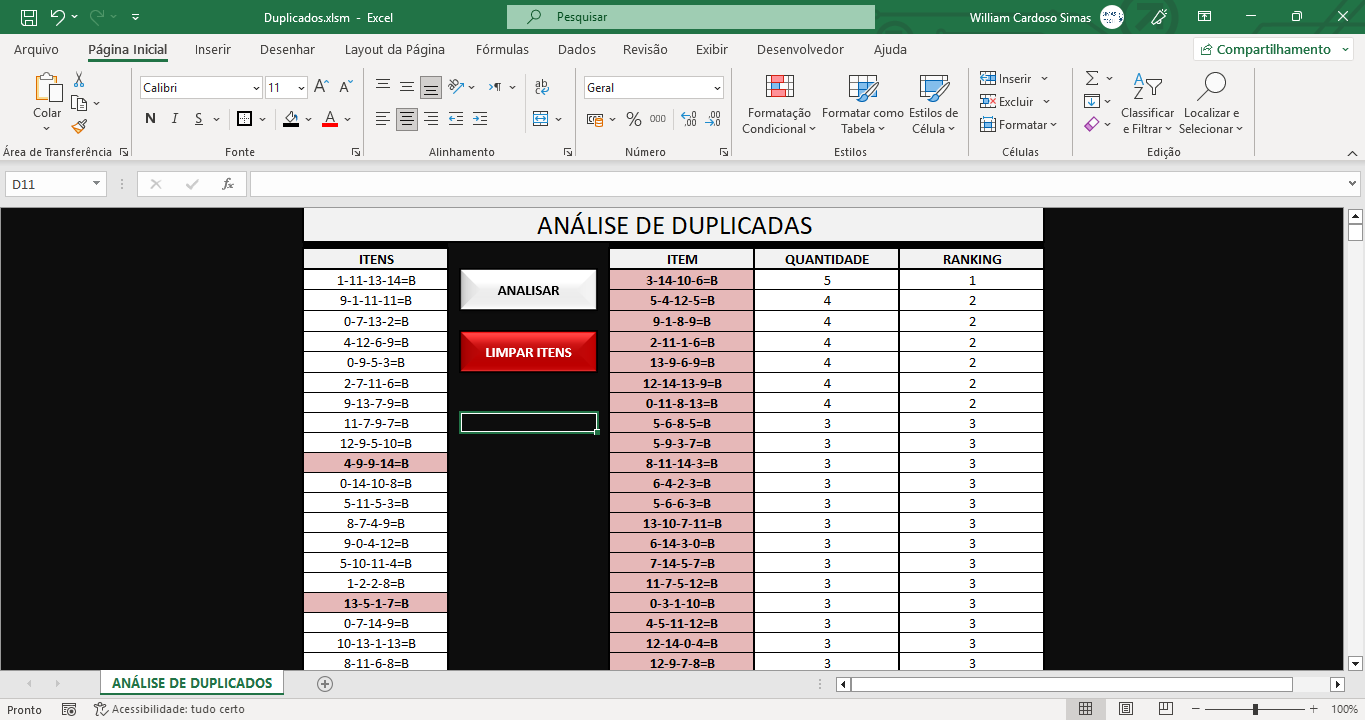
Task: Click the percent style icon
Action: point(633,119)
